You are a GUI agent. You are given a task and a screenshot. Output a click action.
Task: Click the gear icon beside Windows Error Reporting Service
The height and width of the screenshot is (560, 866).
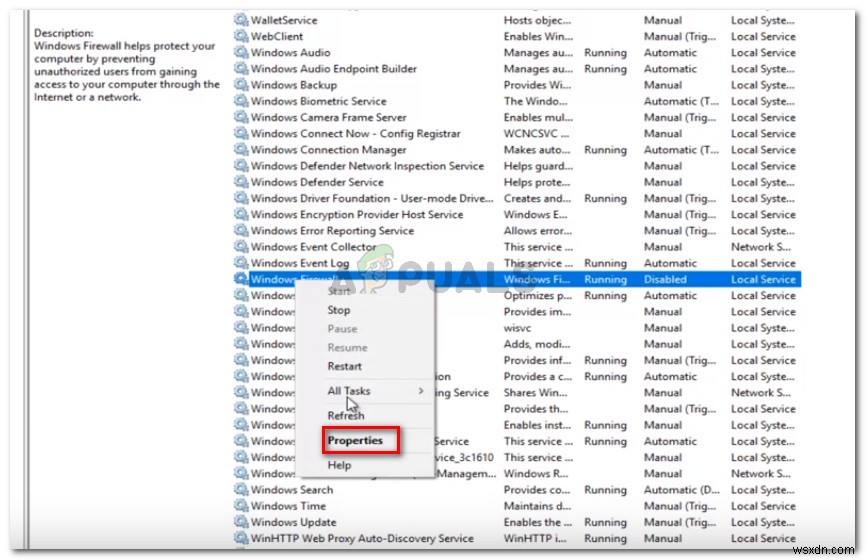(241, 230)
